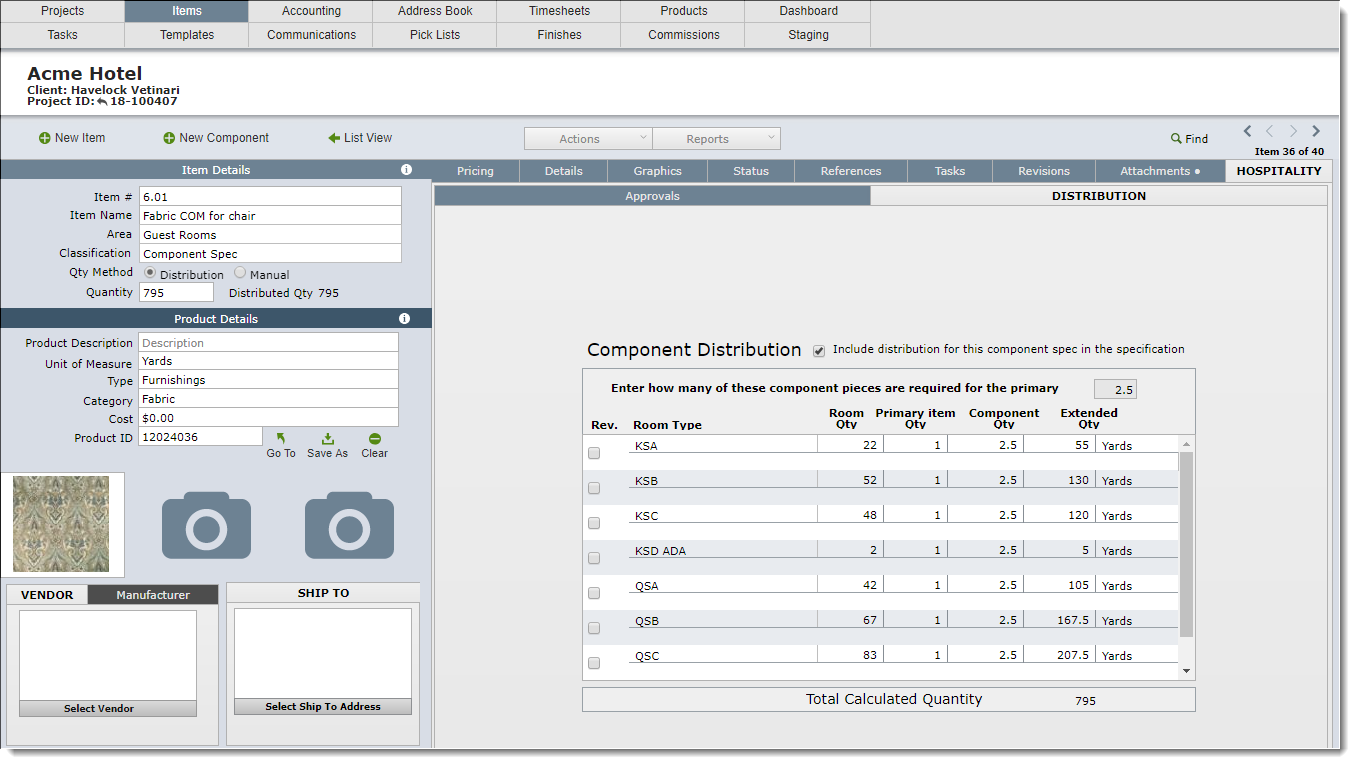Viewport: 1355px width, 764px height.
Task: Click the Quantity field showing 795
Action: point(176,292)
